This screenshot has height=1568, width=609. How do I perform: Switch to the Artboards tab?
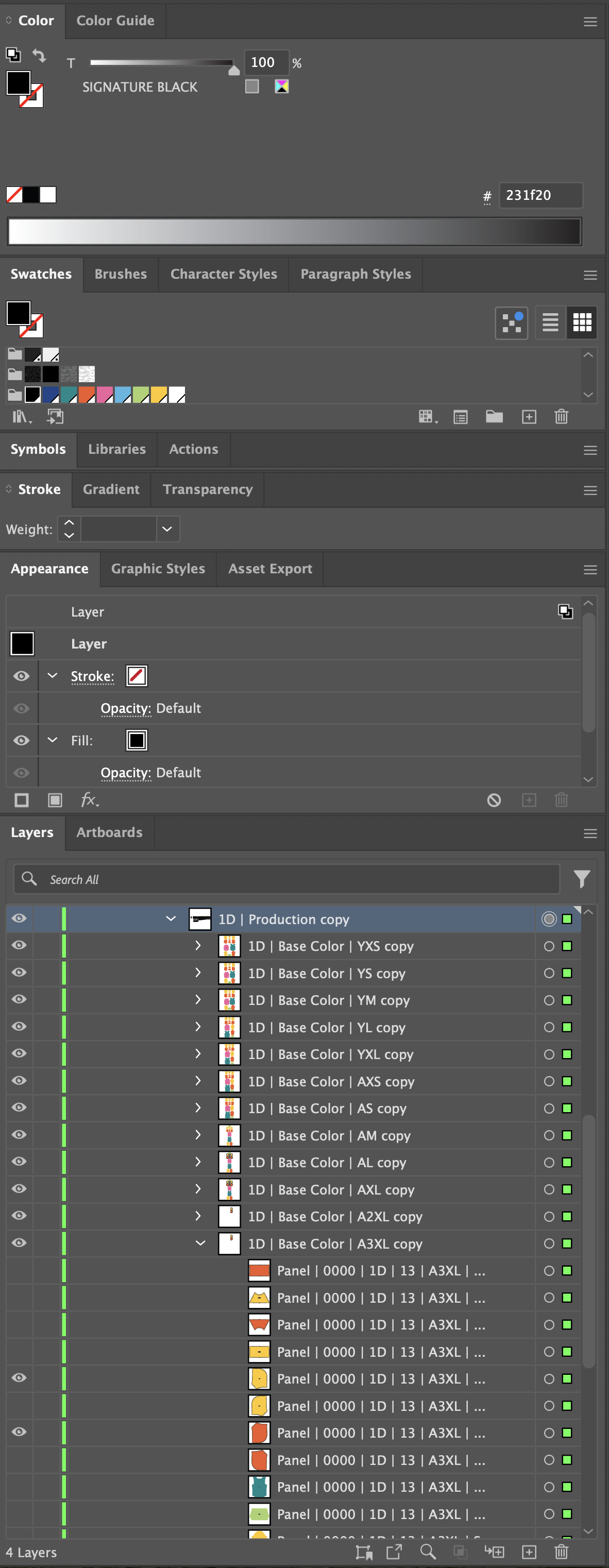[x=110, y=832]
